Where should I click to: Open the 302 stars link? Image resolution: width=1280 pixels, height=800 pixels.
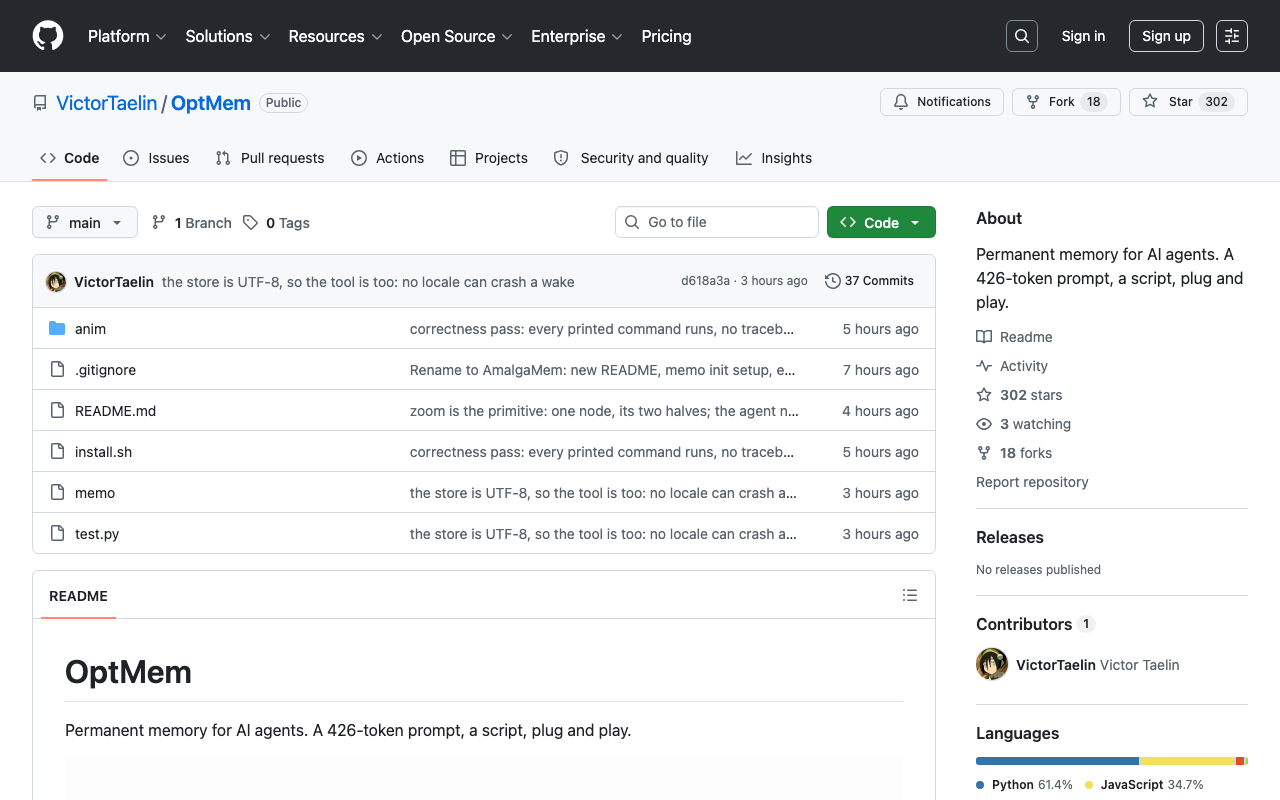[1019, 395]
